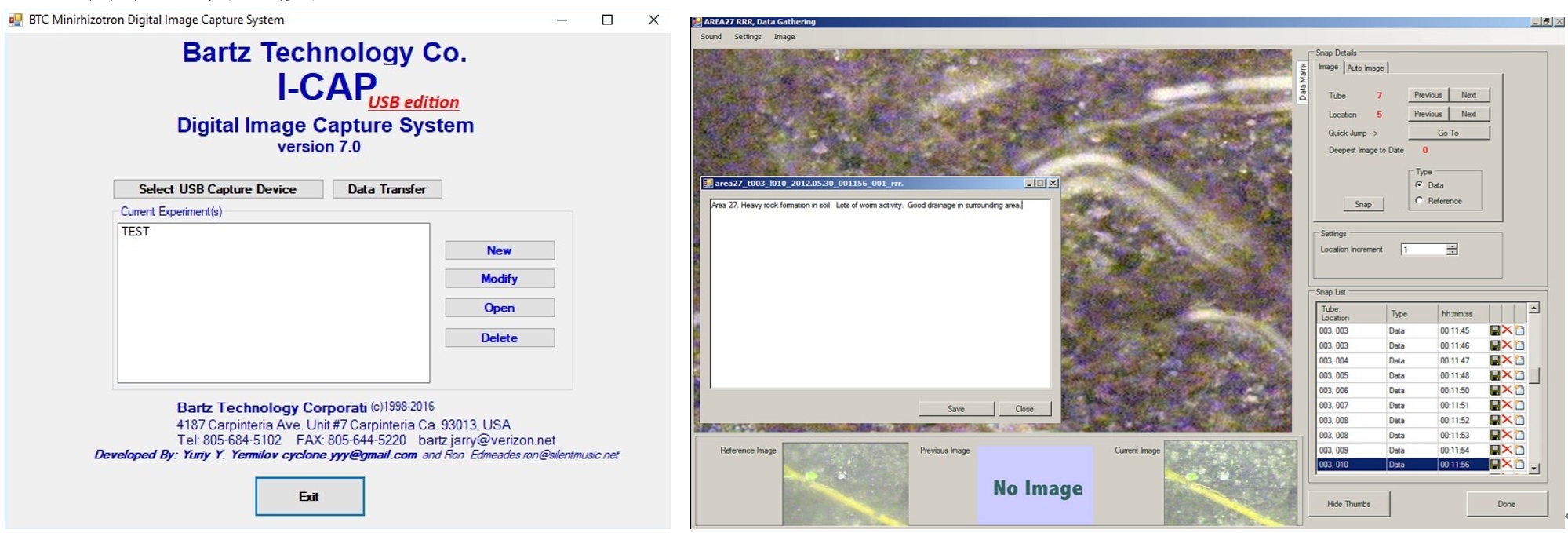Open notes icon on the 00:11:54 row
1568x533 pixels.
coord(1519,450)
